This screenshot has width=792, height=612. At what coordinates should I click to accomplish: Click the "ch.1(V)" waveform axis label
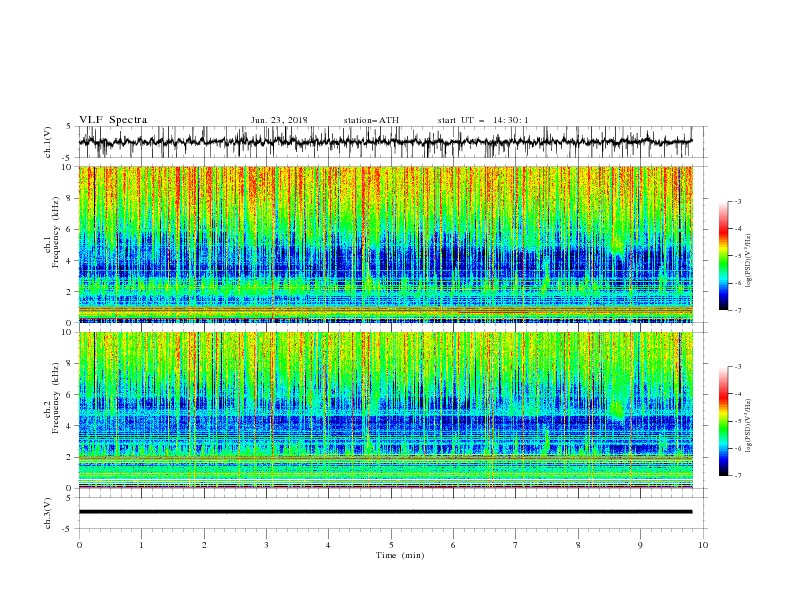pyautogui.click(x=48, y=142)
